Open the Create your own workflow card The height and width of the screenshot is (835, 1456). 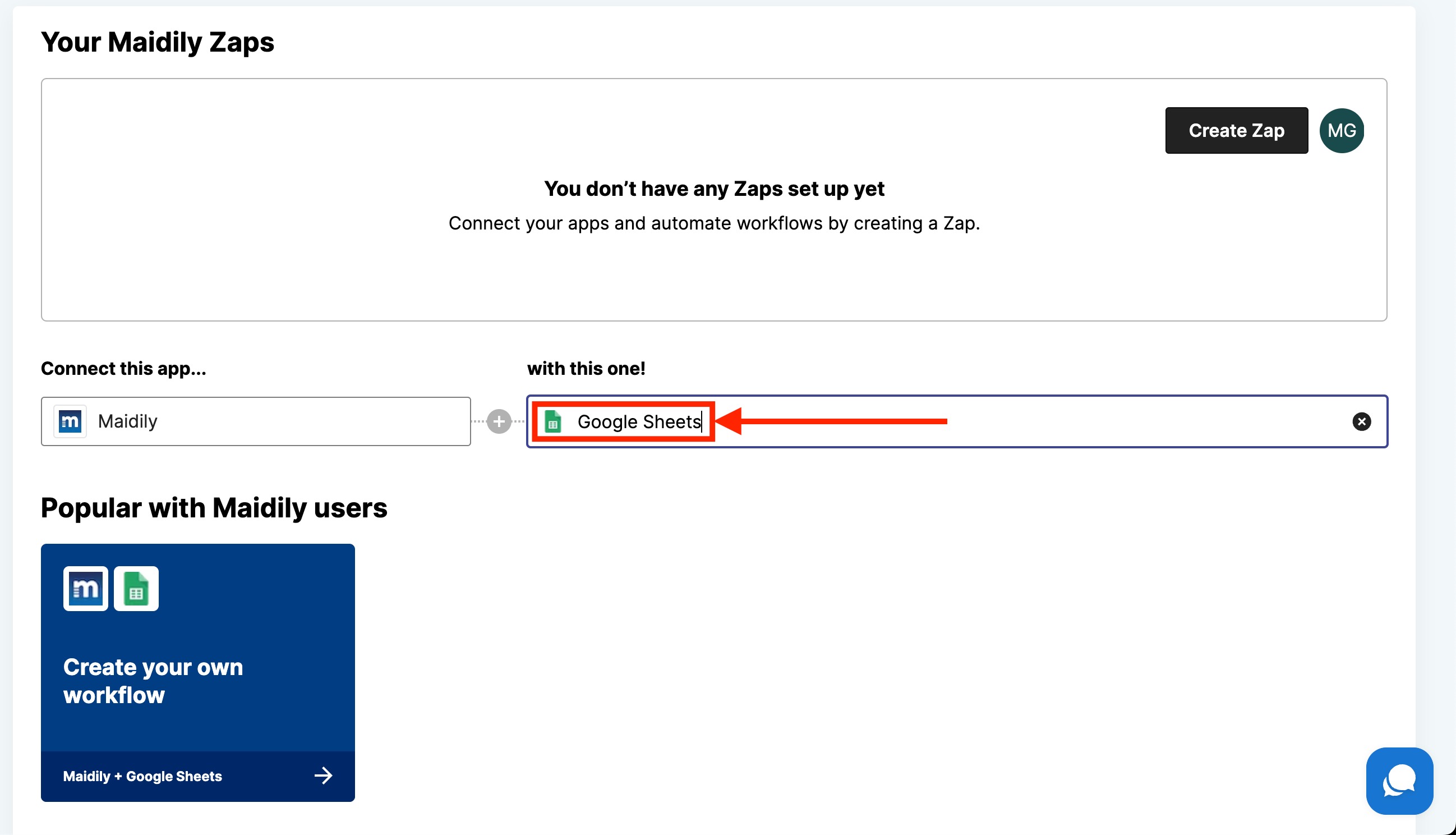point(197,673)
